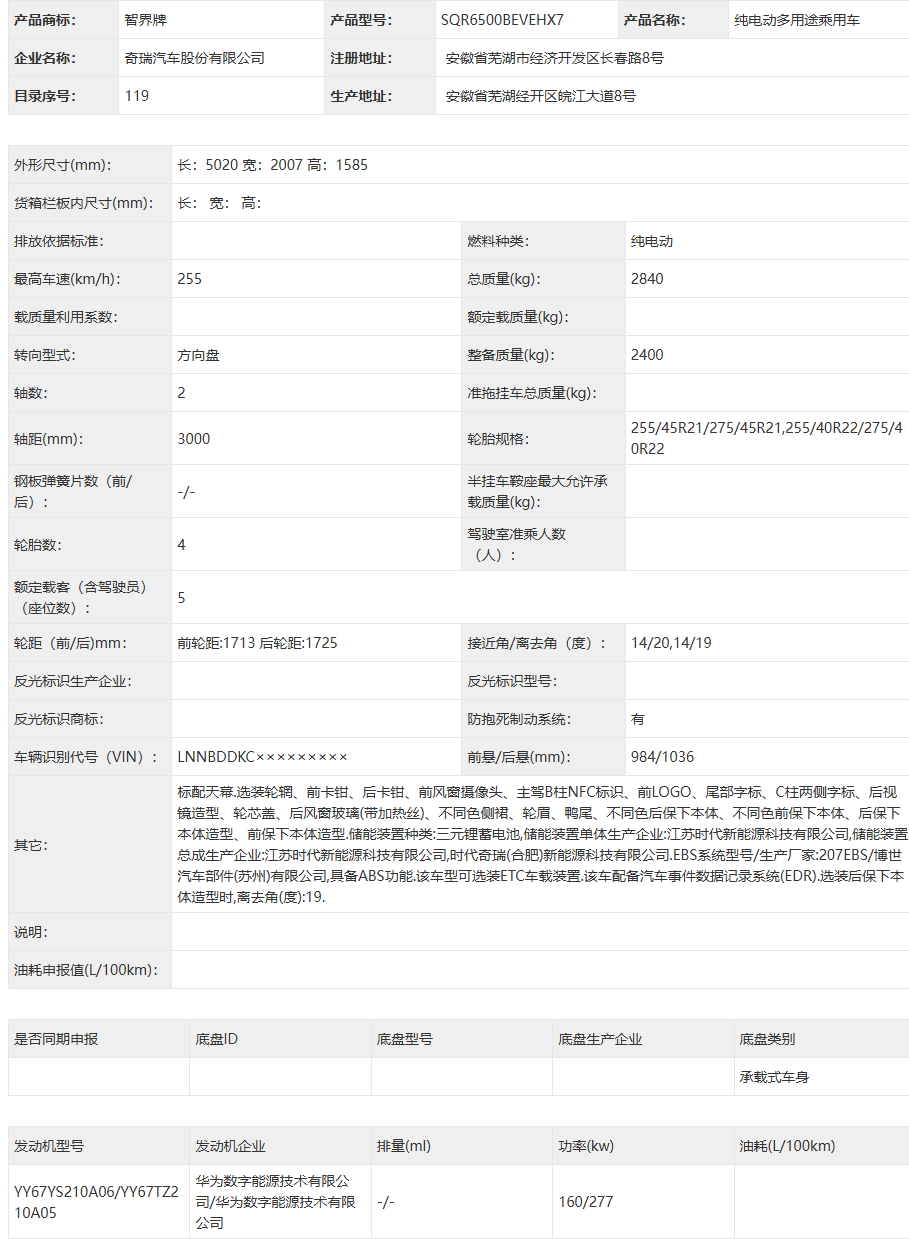
Task: Click the VIN value LNNBDDKC×××××××××
Action: tap(262, 757)
